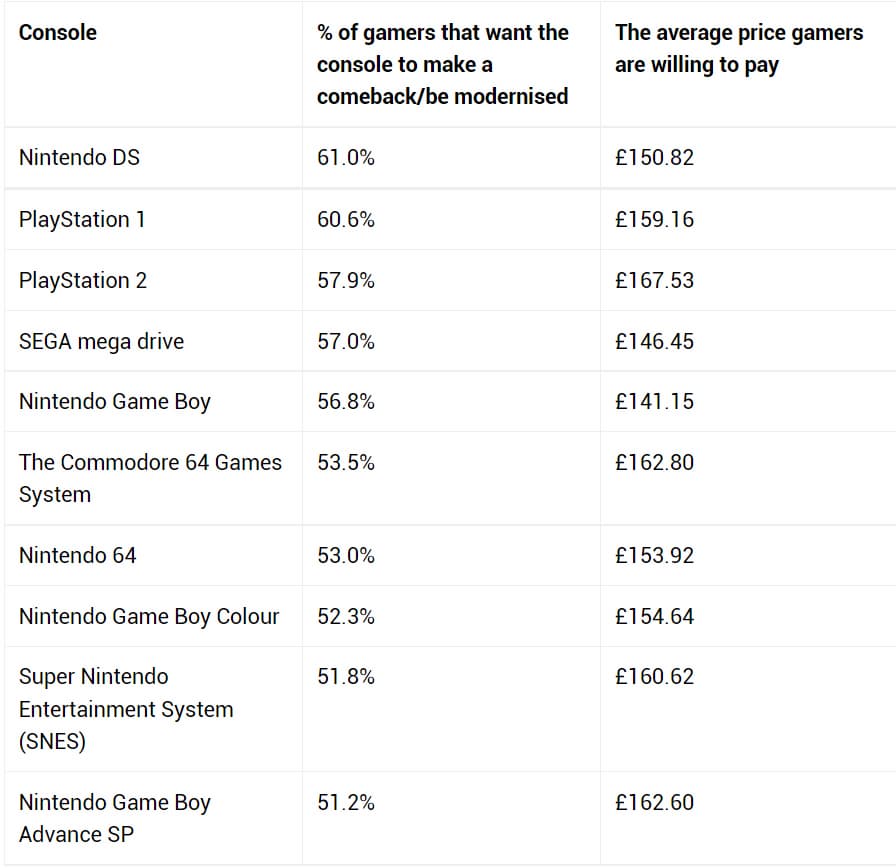Click the average price column header
Image resolution: width=896 pixels, height=868 pixels.
point(738,48)
